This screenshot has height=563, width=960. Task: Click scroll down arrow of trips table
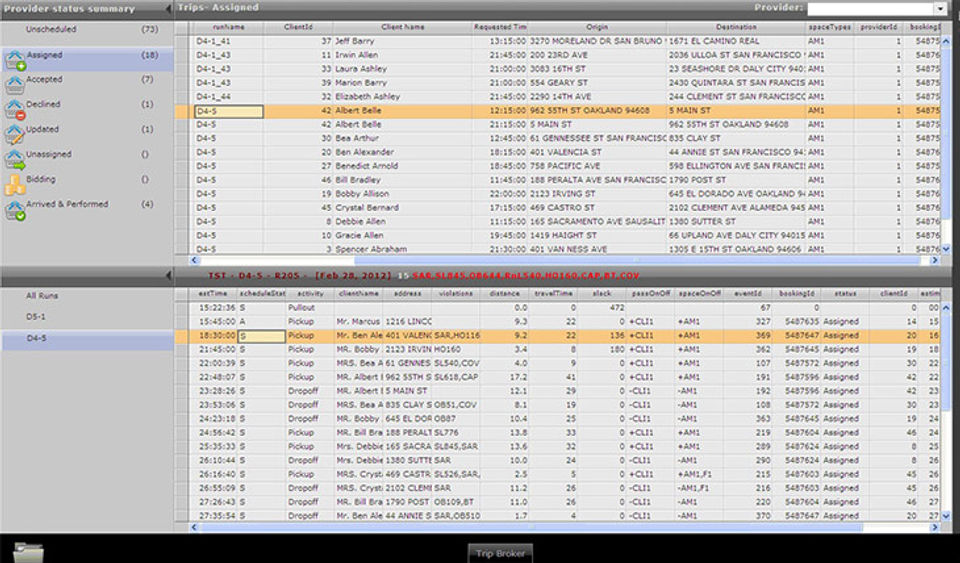(x=946, y=249)
